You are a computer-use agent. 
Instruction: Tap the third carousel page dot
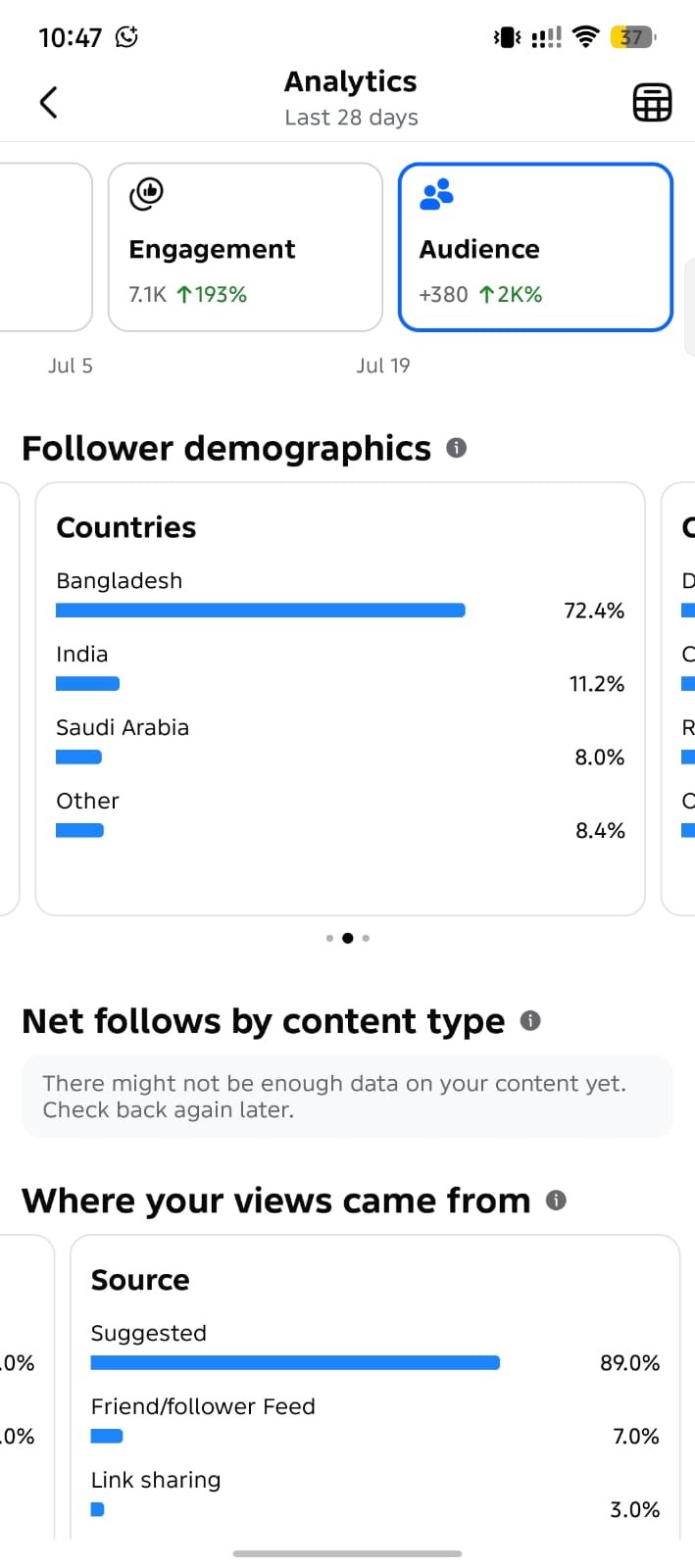[x=366, y=938]
